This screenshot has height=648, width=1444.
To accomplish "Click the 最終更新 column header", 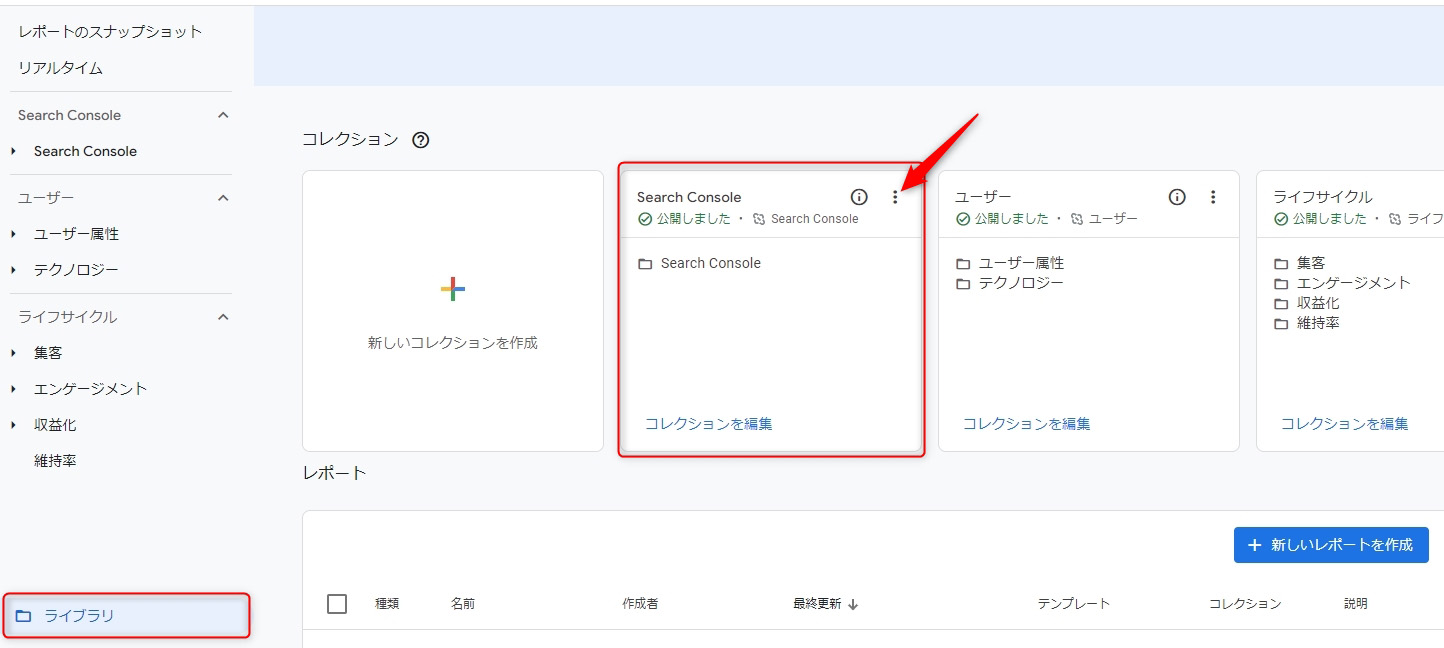I will pyautogui.click(x=817, y=604).
